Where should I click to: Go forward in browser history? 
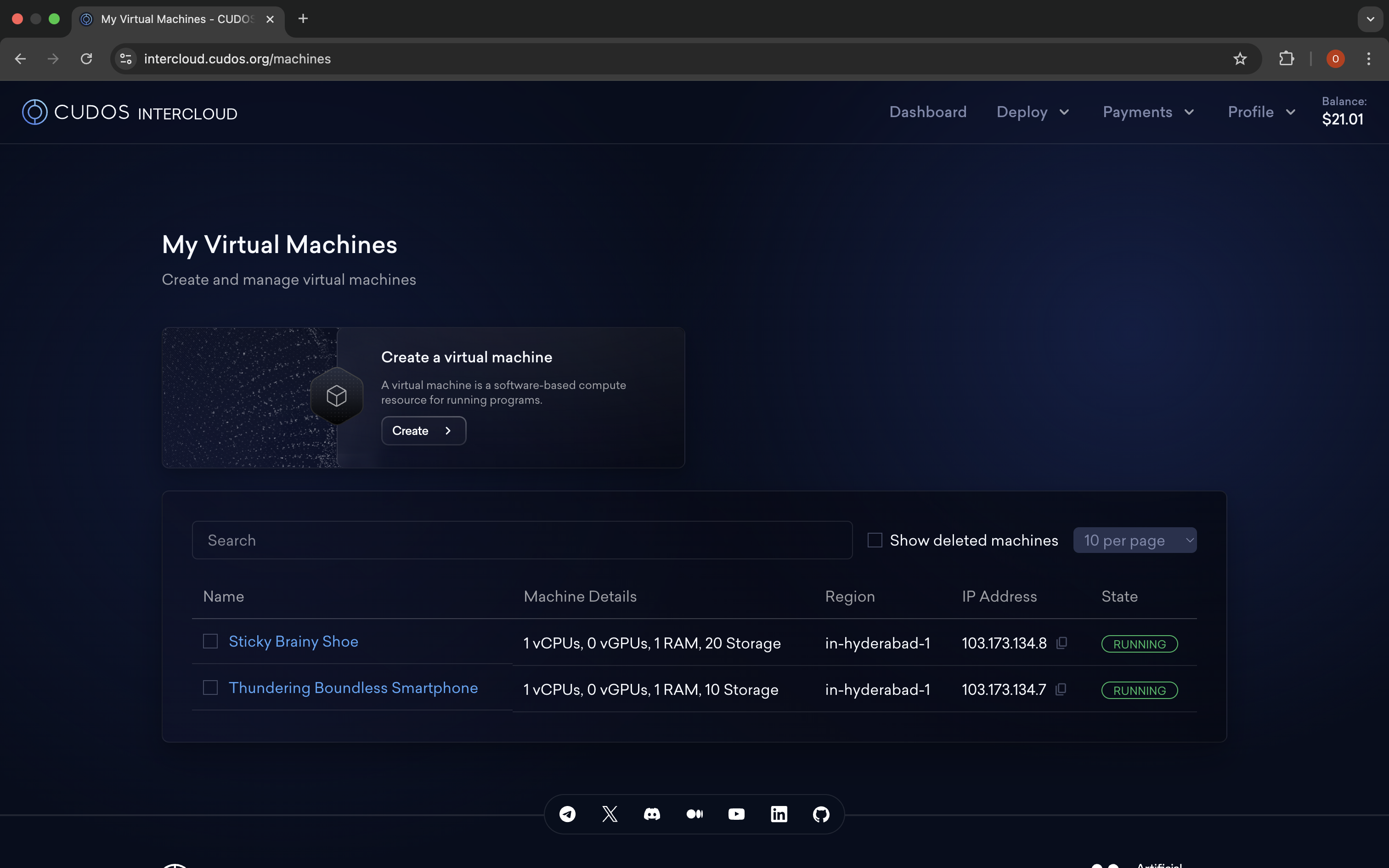[53, 59]
